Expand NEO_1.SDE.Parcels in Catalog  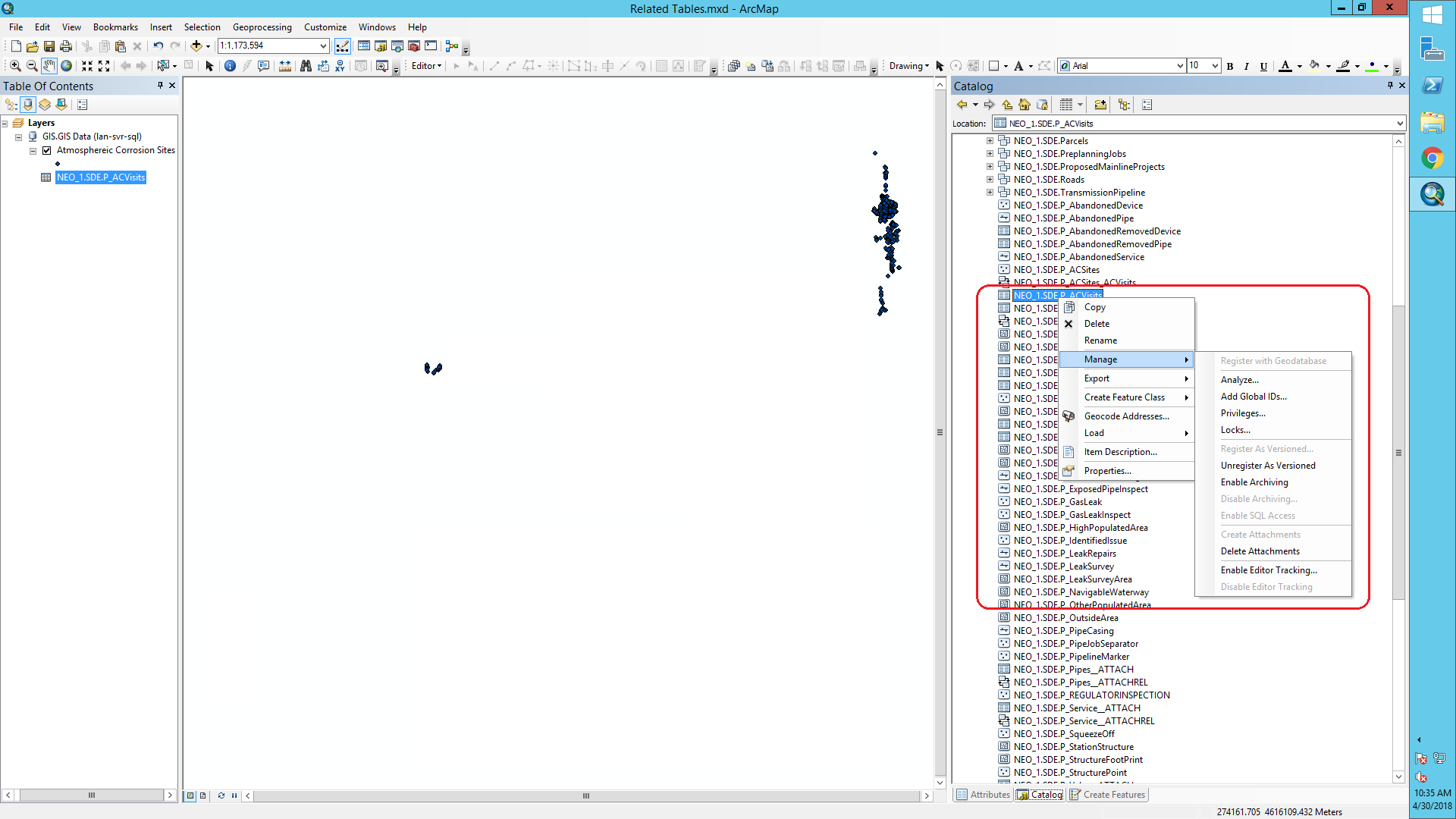990,141
